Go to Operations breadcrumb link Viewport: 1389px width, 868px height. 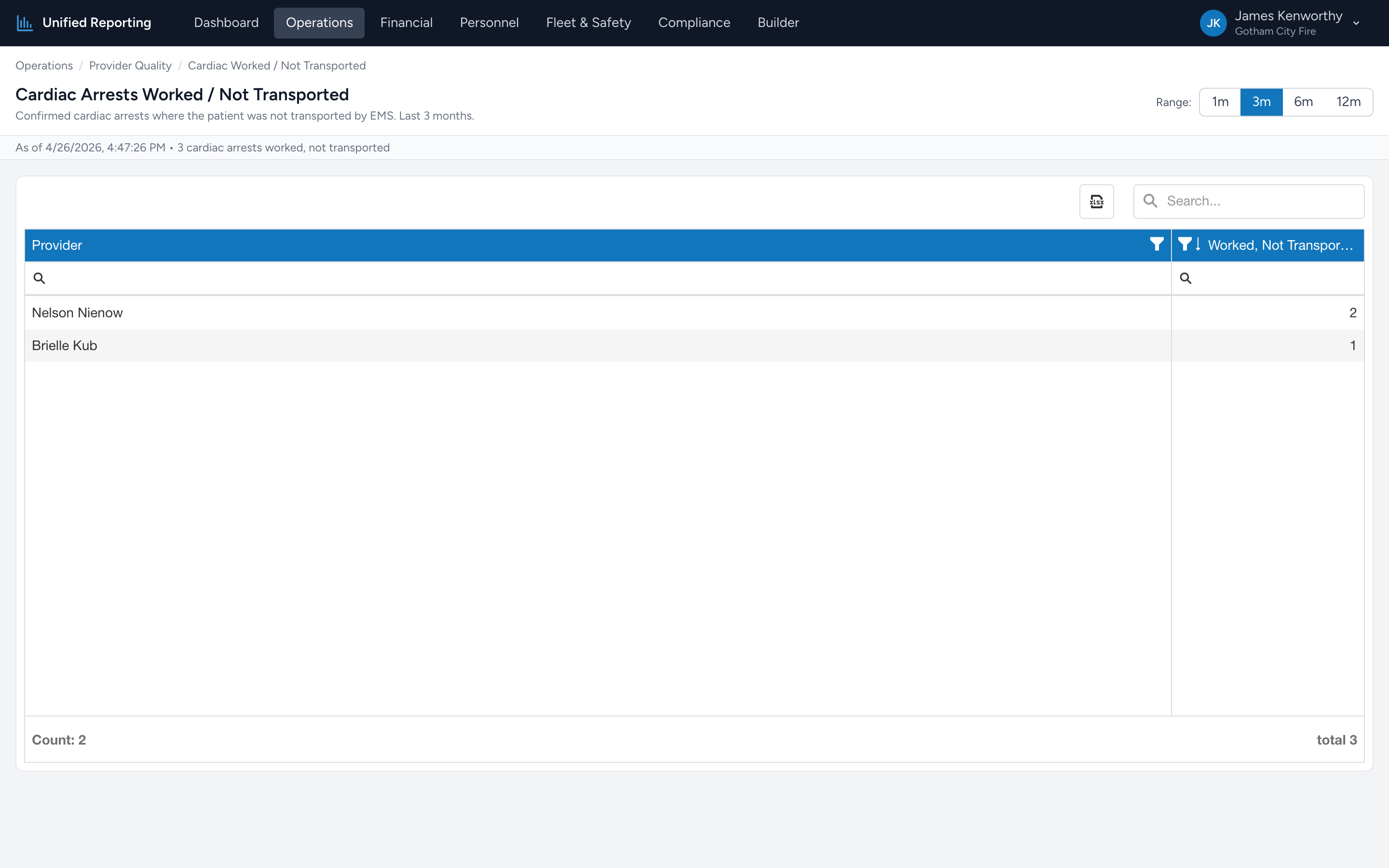tap(44, 66)
